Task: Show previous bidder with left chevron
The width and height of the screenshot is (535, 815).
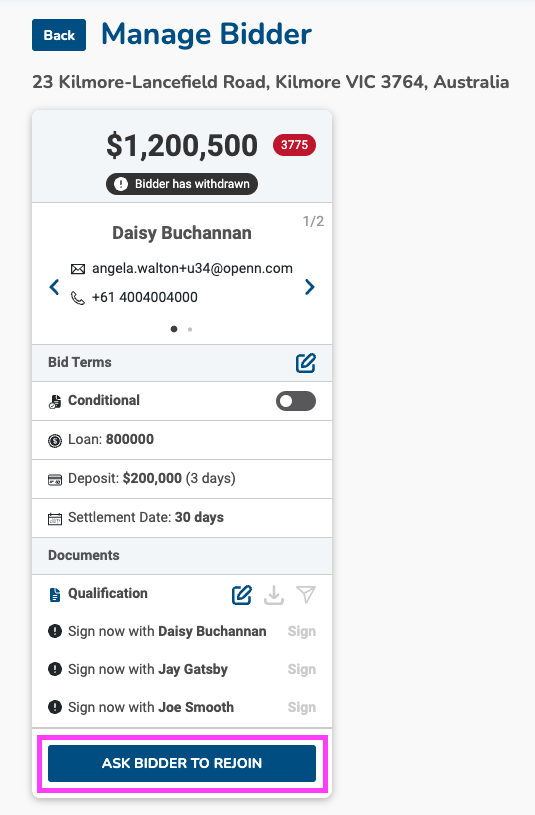Action: pos(54,287)
